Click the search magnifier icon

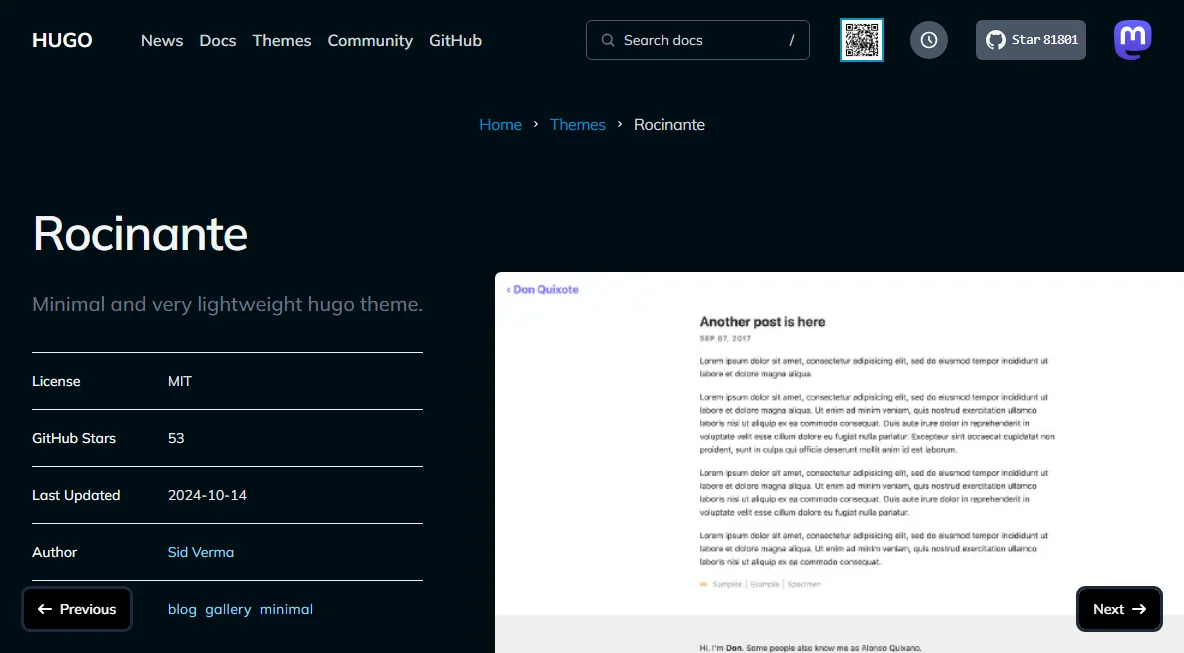[608, 40]
